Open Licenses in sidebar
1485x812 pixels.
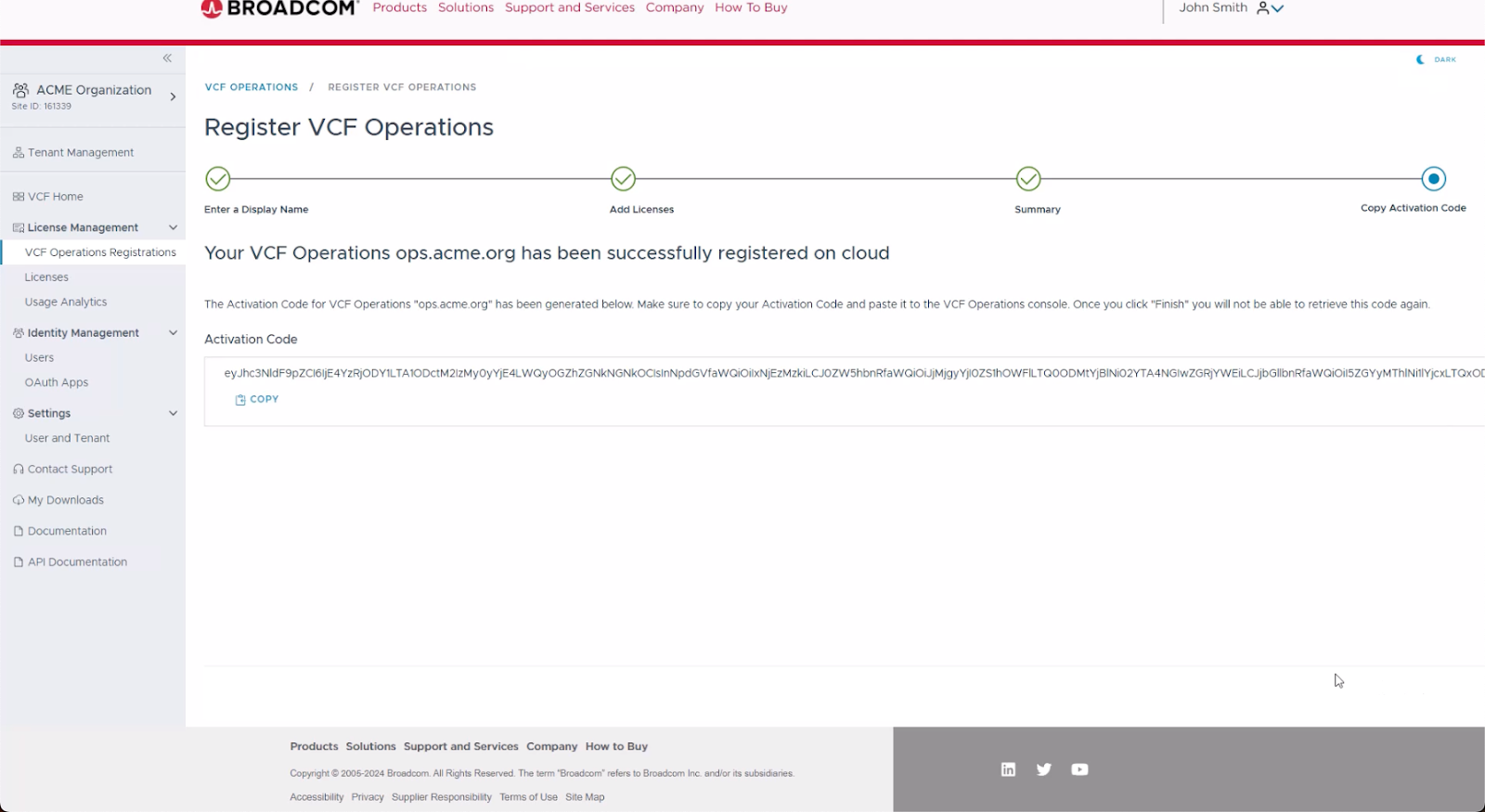coord(46,277)
